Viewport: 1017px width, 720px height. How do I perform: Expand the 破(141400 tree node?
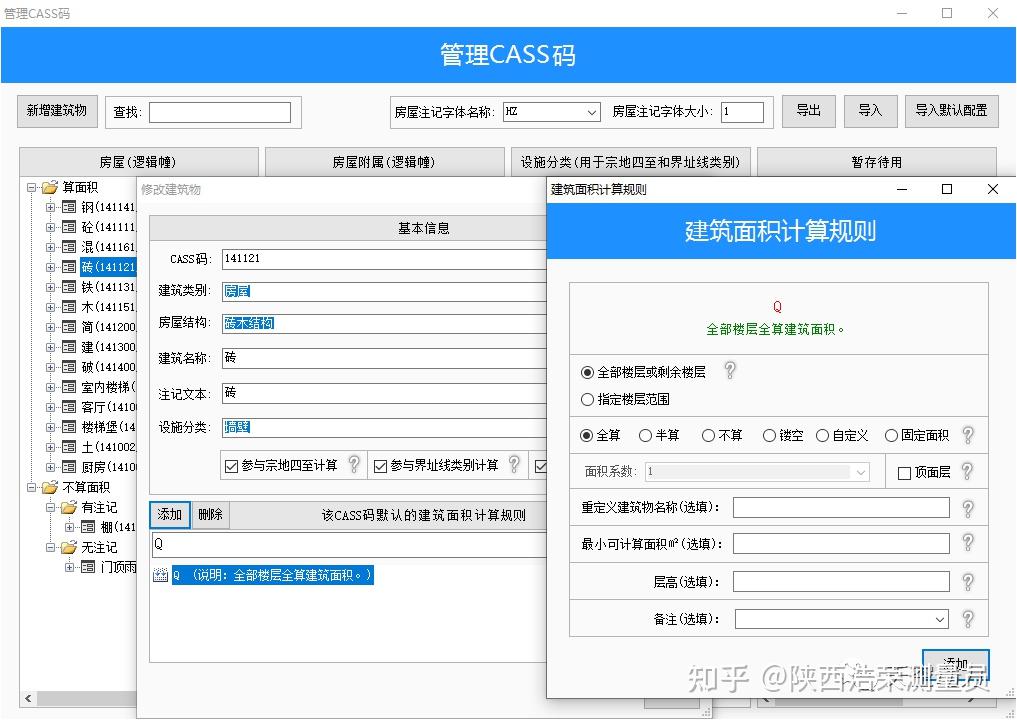coord(50,367)
